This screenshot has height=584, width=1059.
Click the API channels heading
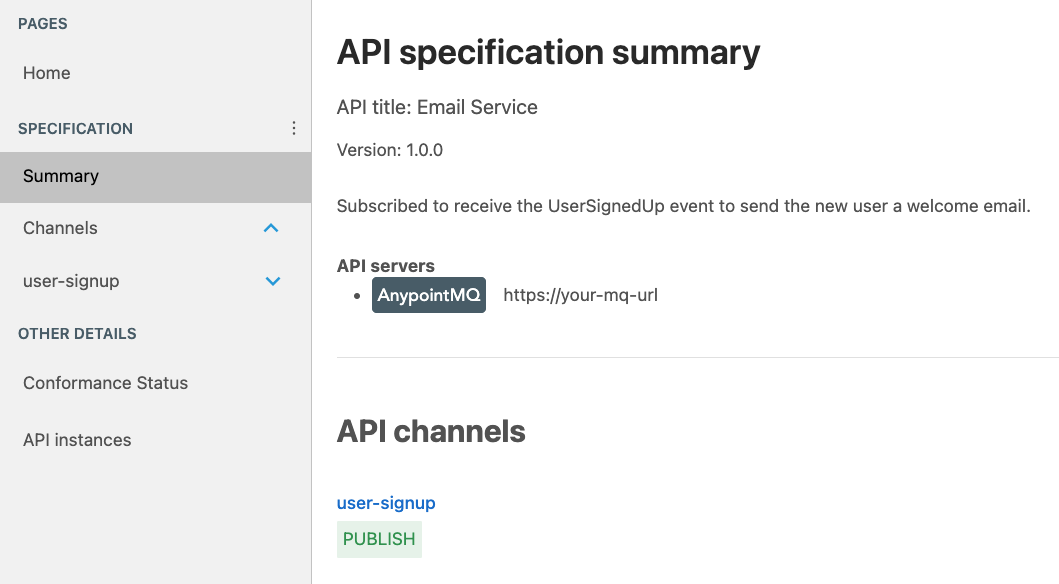[432, 431]
